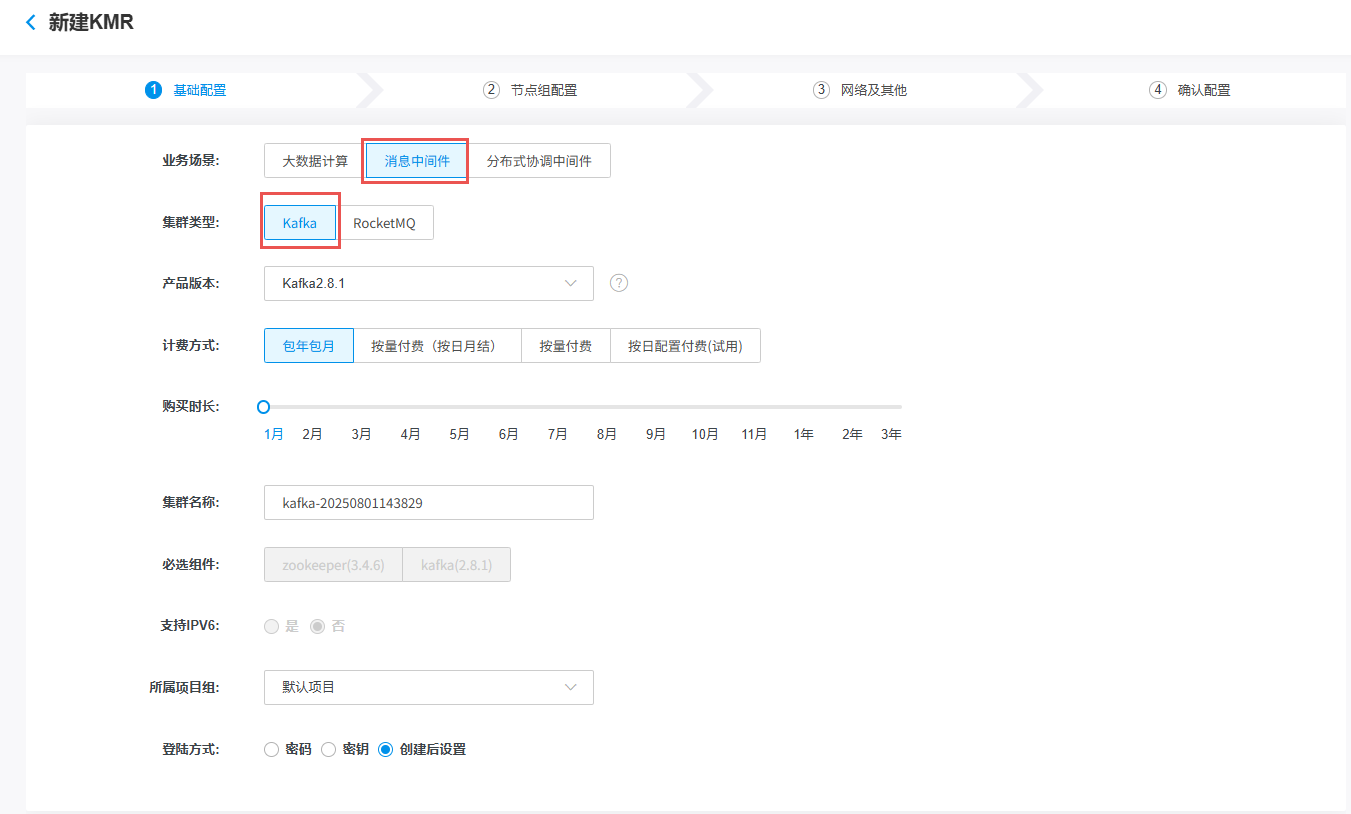Select 按日配置付费(试用) billing method
Viewport: 1351px width, 814px height.
(685, 346)
